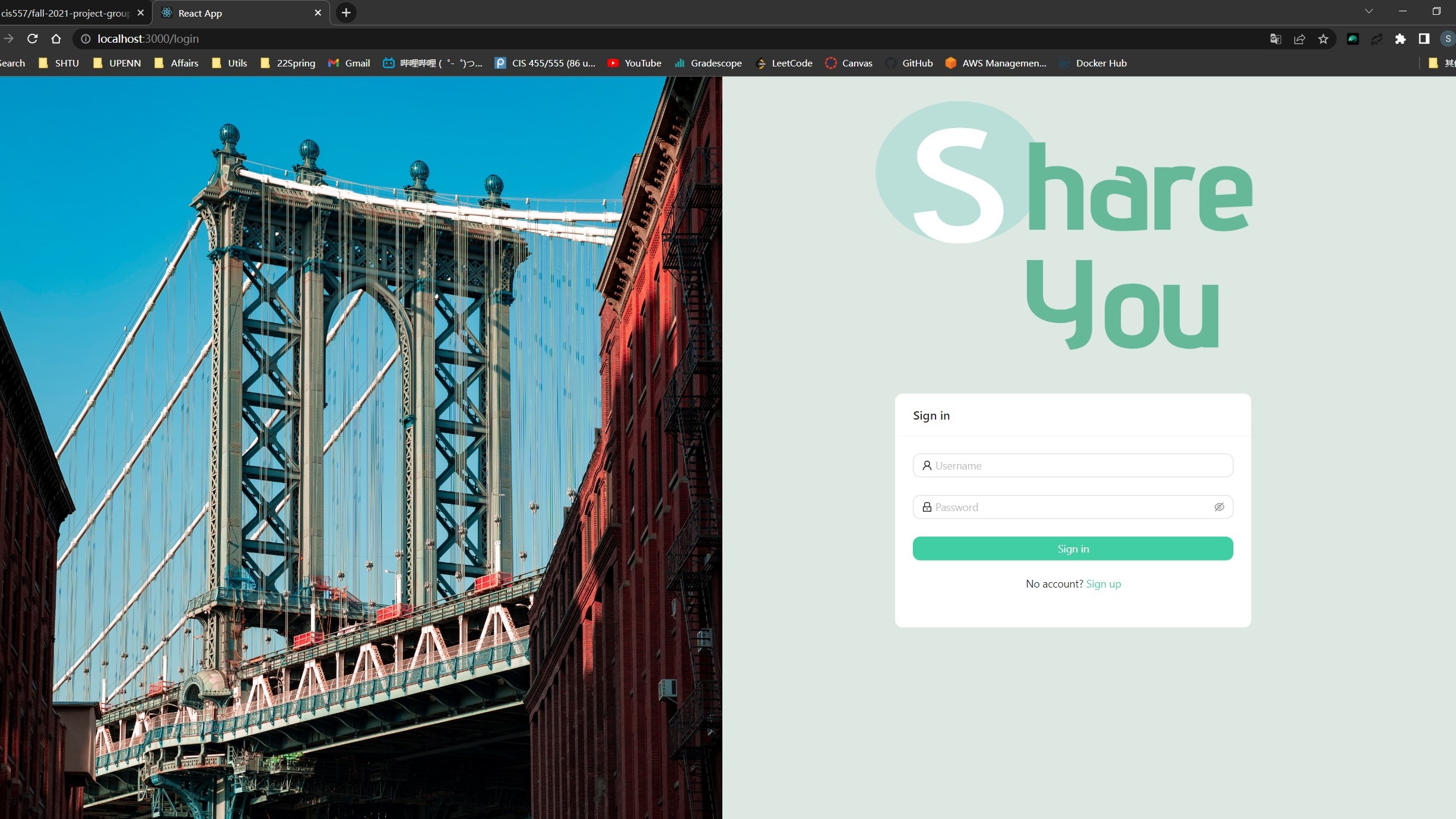Open the extensions puzzle icon
Image resolution: width=1456 pixels, height=819 pixels.
click(x=1400, y=39)
